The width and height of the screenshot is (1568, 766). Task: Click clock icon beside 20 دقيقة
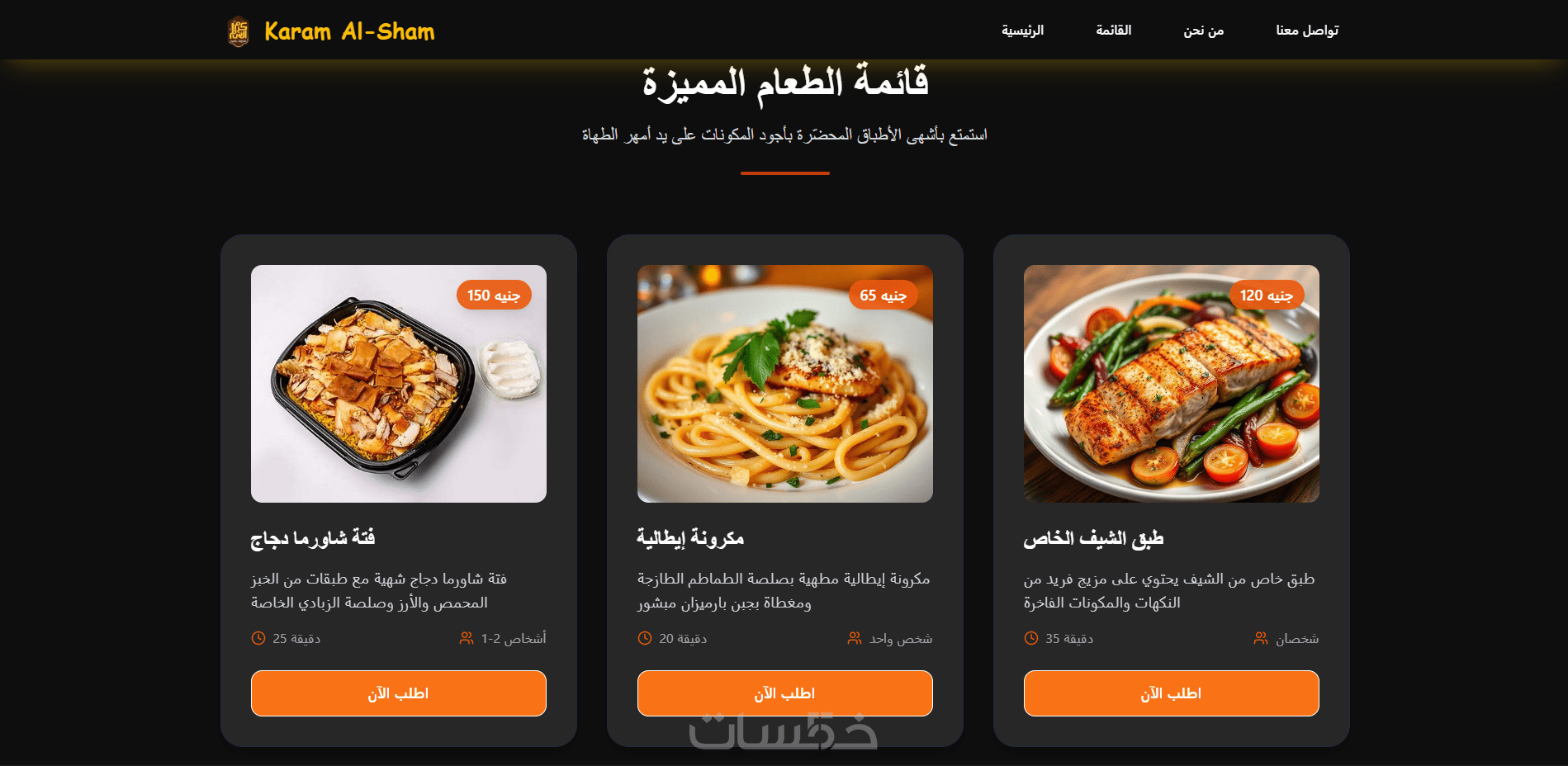[x=645, y=638]
